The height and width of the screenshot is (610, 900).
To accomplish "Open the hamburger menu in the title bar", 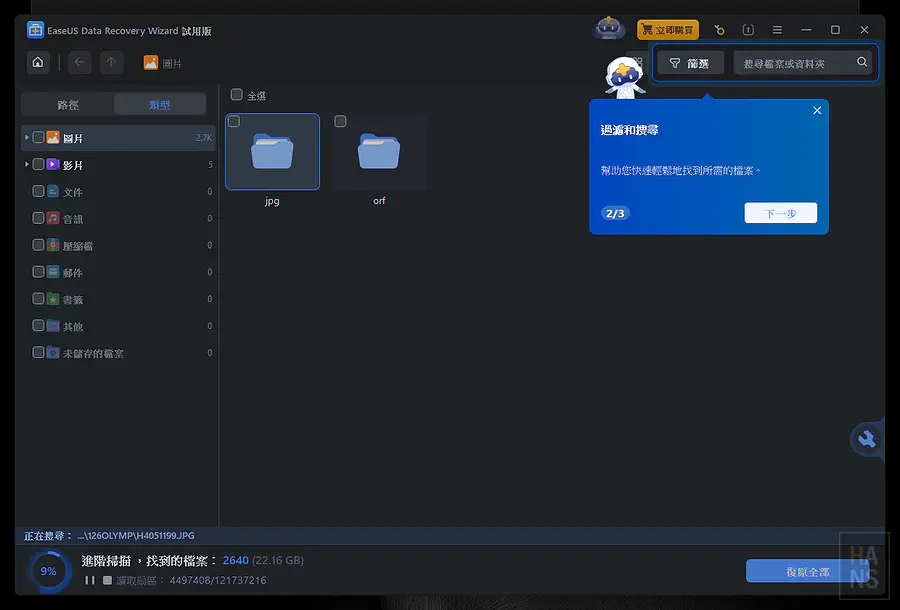I will pyautogui.click(x=777, y=30).
